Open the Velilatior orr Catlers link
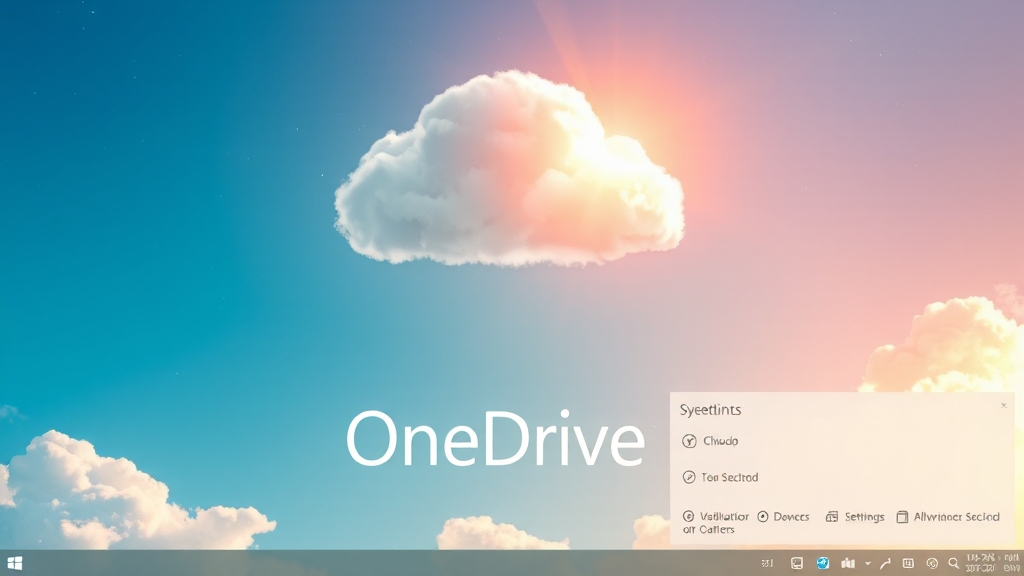The height and width of the screenshot is (576, 1024). click(716, 522)
